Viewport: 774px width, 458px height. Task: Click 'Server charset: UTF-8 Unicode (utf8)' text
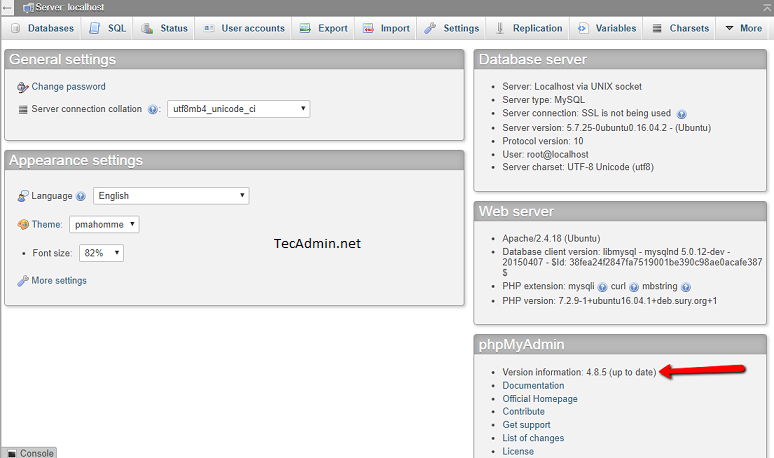[578, 167]
